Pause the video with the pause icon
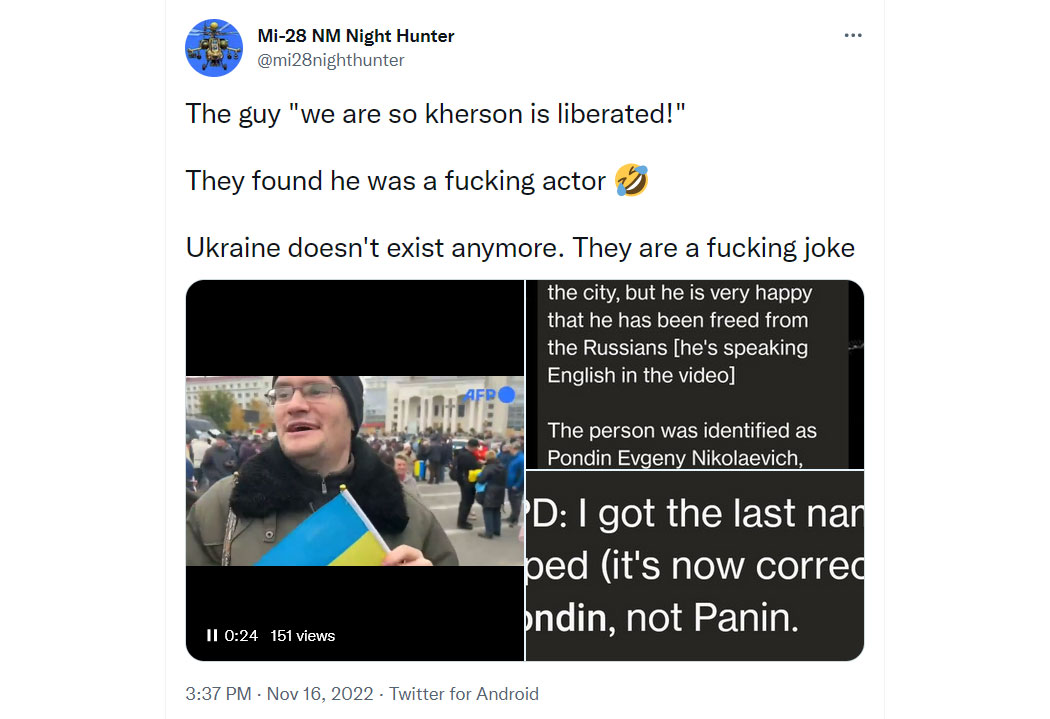Image resolution: width=1050 pixels, height=719 pixels. click(212, 635)
